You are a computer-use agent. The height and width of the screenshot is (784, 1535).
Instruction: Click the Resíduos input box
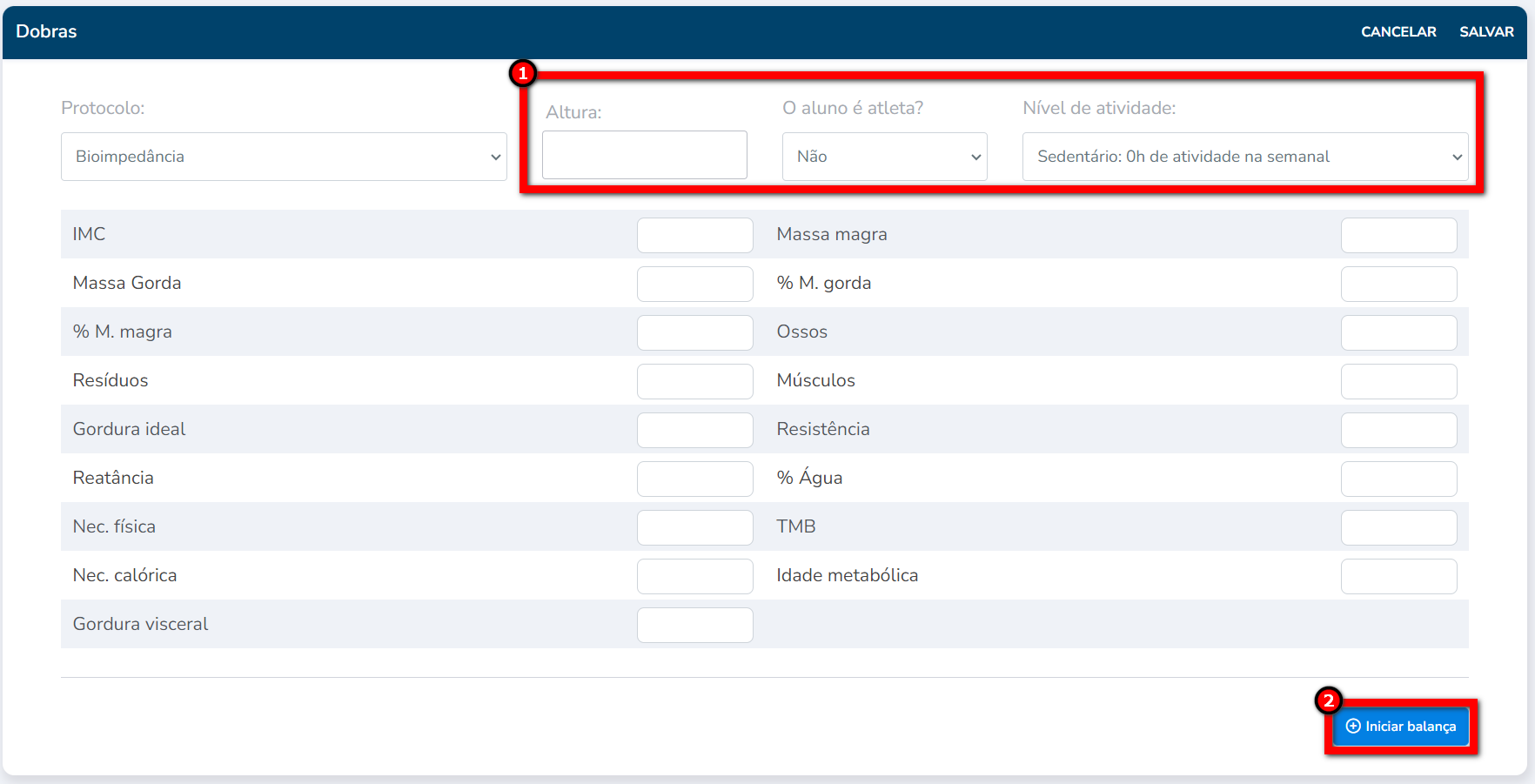(x=694, y=381)
